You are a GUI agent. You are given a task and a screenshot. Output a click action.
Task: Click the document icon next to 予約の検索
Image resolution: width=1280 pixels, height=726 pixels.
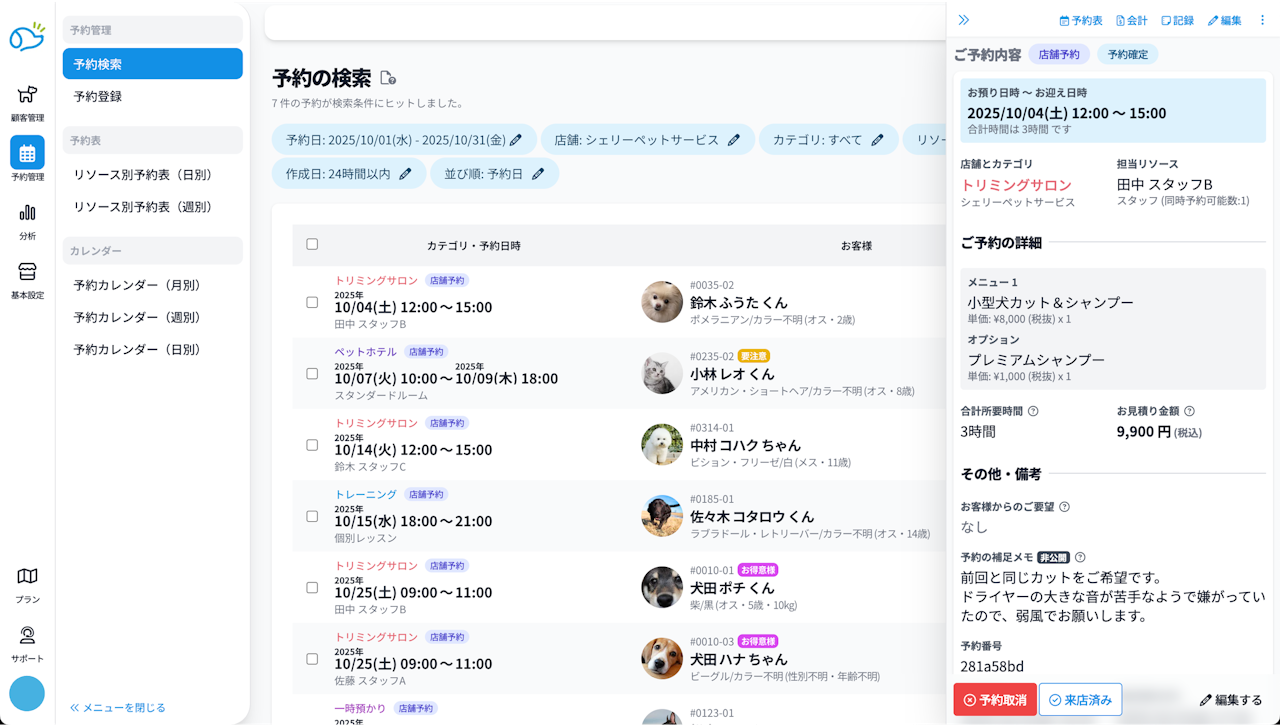(388, 78)
